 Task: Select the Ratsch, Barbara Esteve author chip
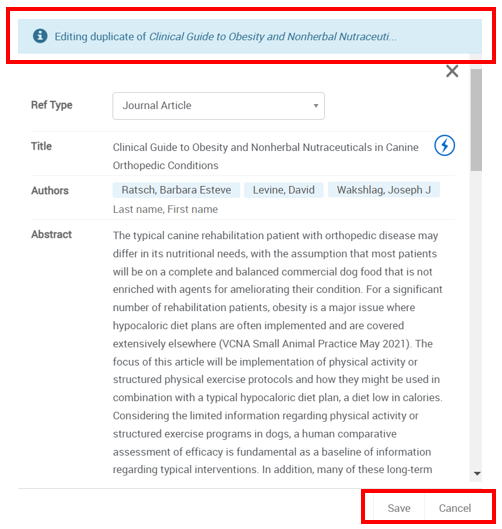176,190
